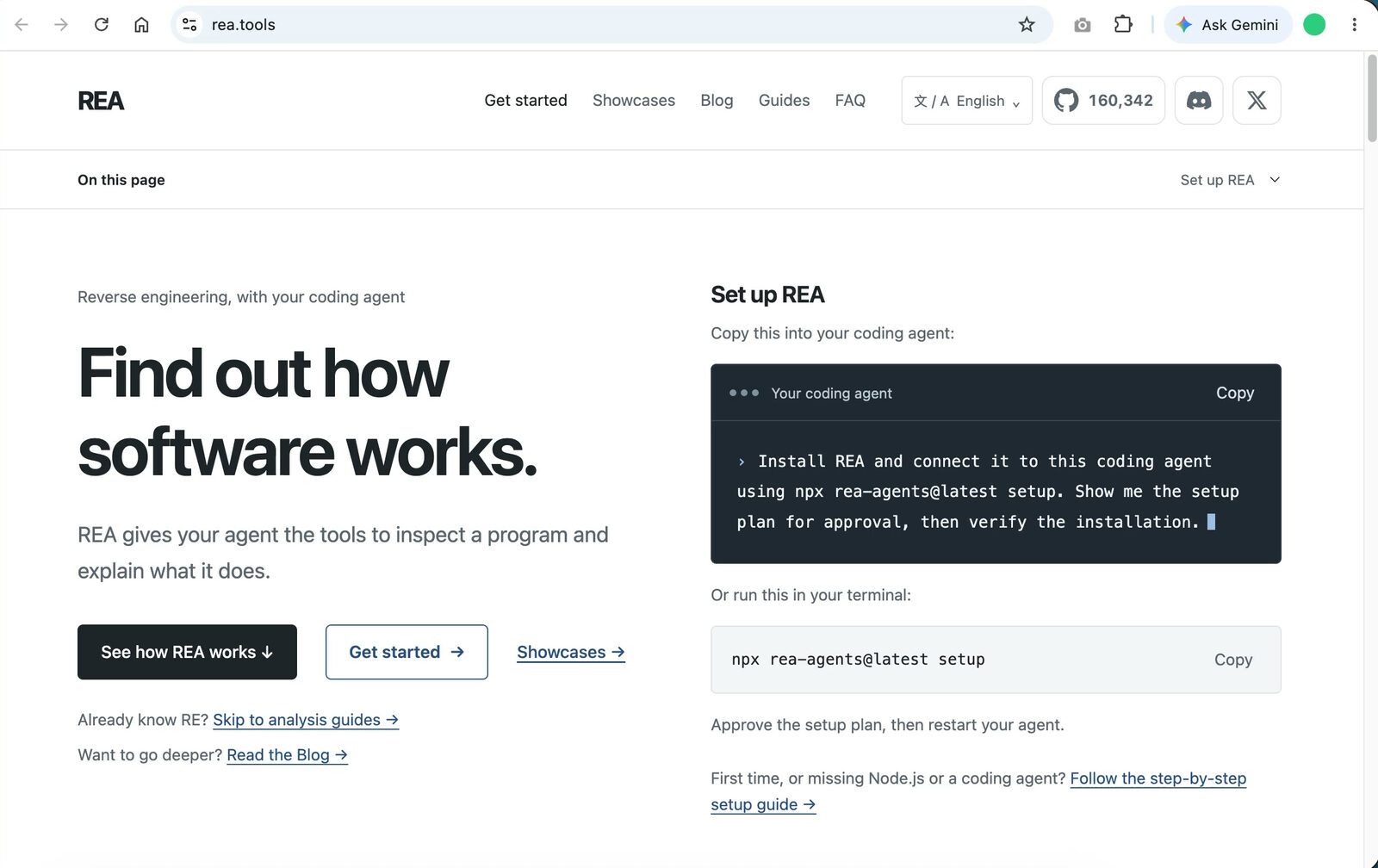
Task: Follow the Showcases arrow link in hero
Action: tap(570, 652)
